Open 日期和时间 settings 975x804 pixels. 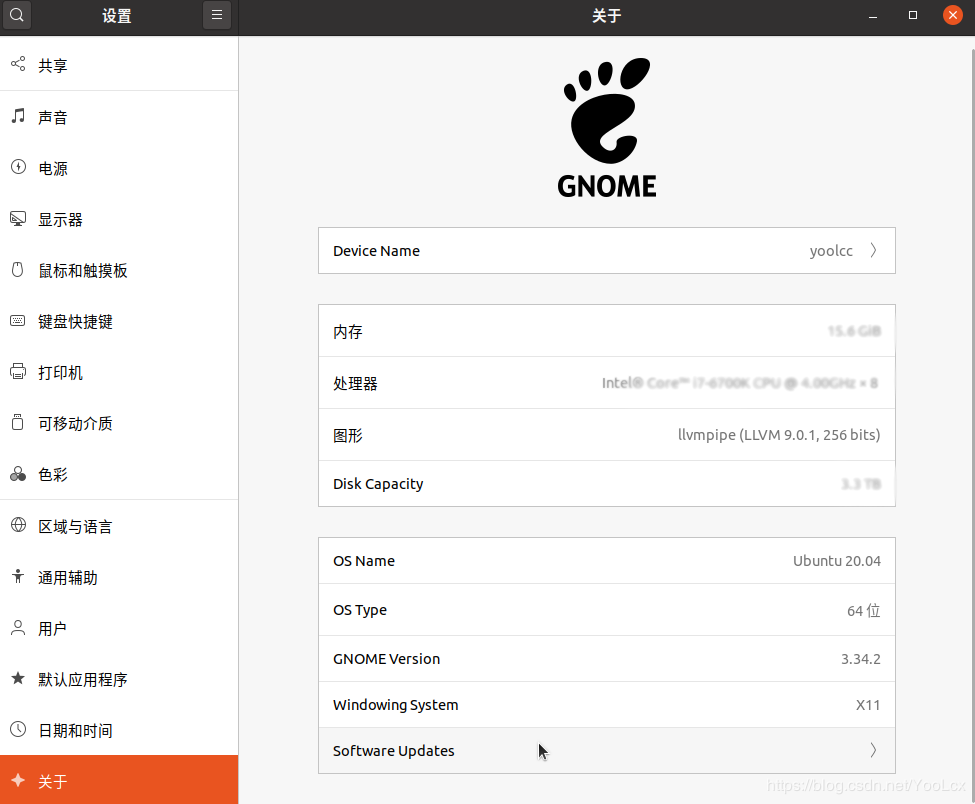point(75,731)
